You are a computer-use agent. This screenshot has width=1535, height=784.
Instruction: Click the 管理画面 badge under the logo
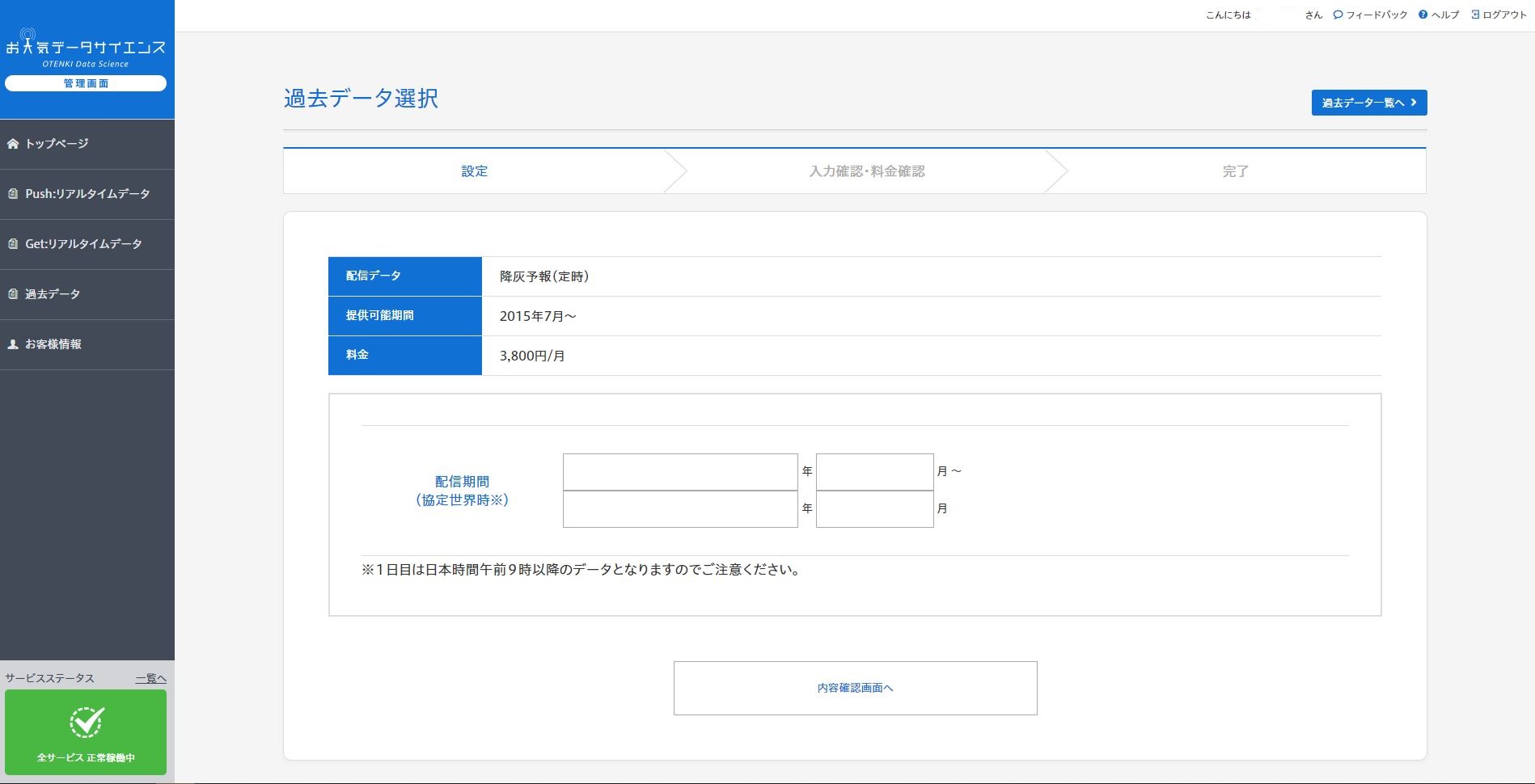[85, 82]
